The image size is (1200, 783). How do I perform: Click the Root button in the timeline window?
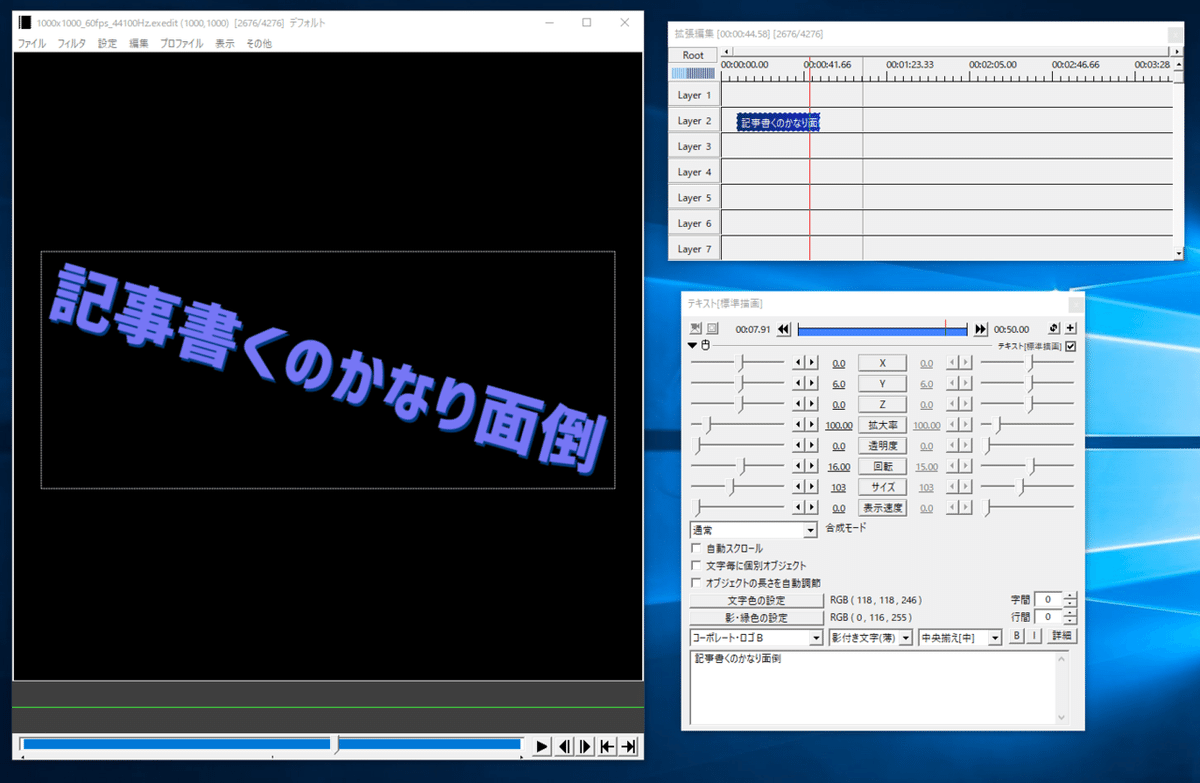[x=693, y=55]
